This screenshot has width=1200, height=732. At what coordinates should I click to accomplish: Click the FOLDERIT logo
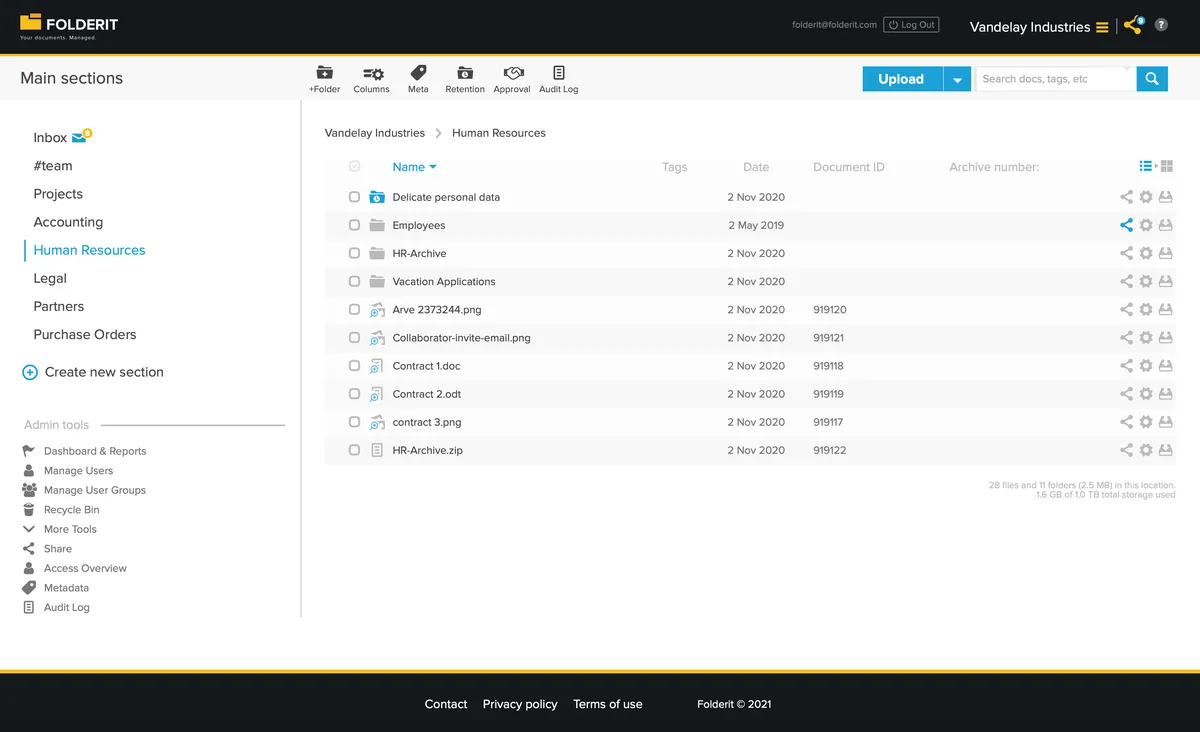coord(69,25)
